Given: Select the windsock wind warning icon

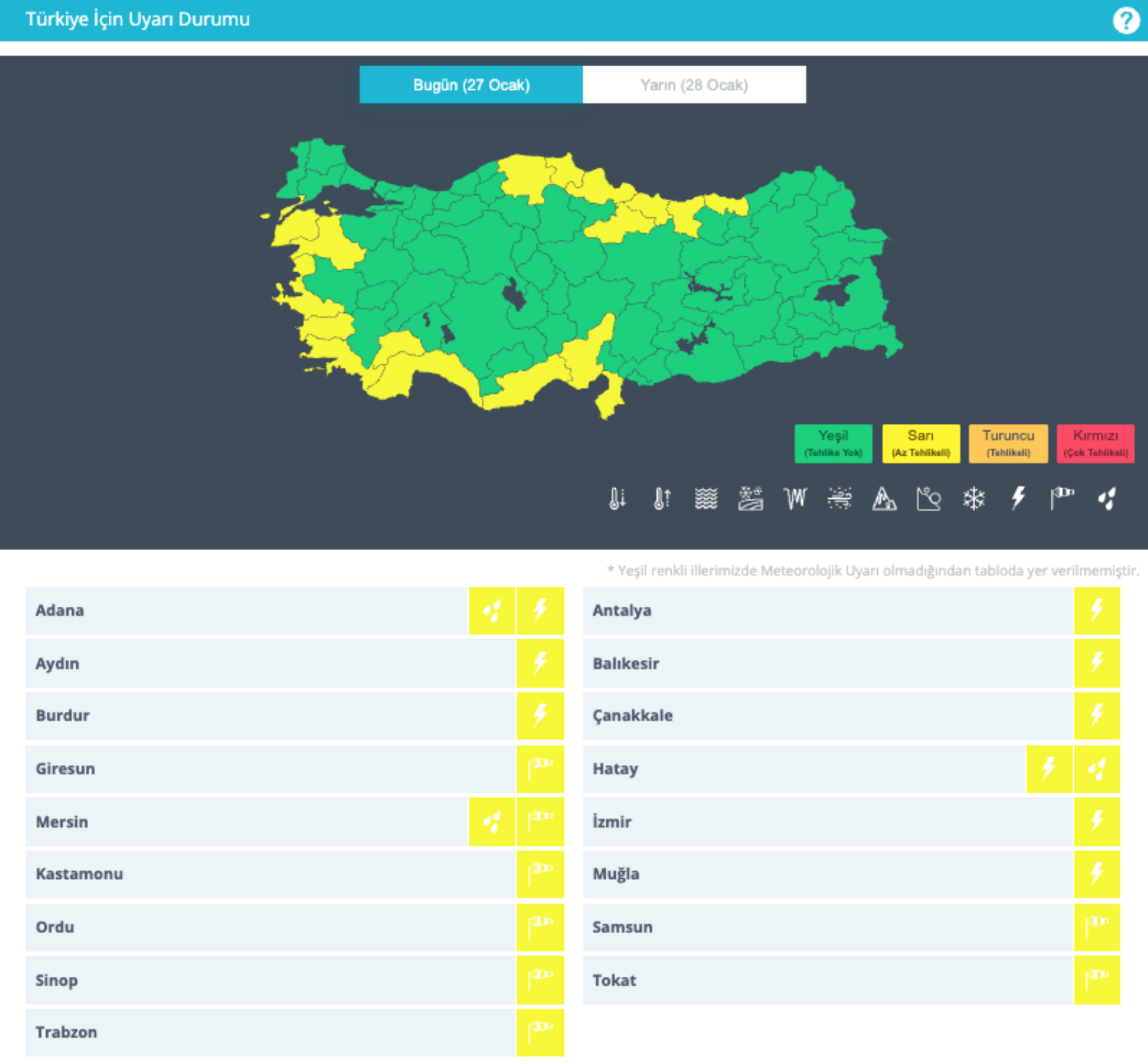Looking at the screenshot, I should pos(1062,498).
